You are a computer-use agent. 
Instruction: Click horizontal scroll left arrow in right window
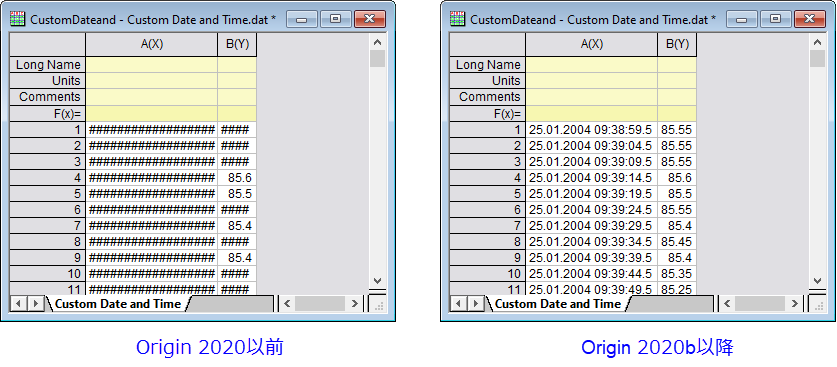[x=727, y=304]
